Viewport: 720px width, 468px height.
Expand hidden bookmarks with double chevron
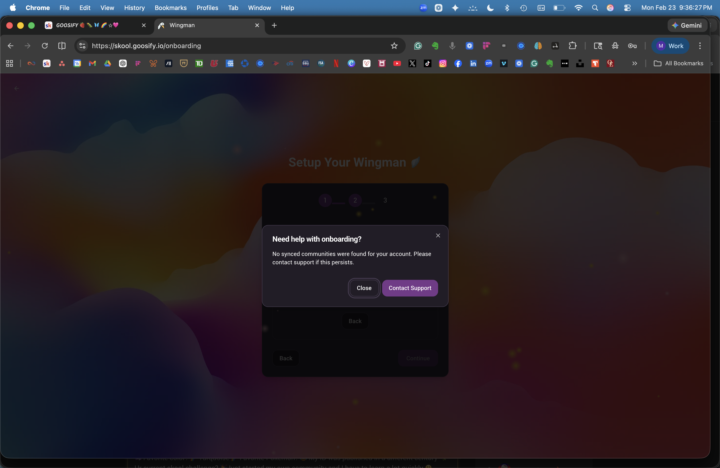(x=635, y=63)
